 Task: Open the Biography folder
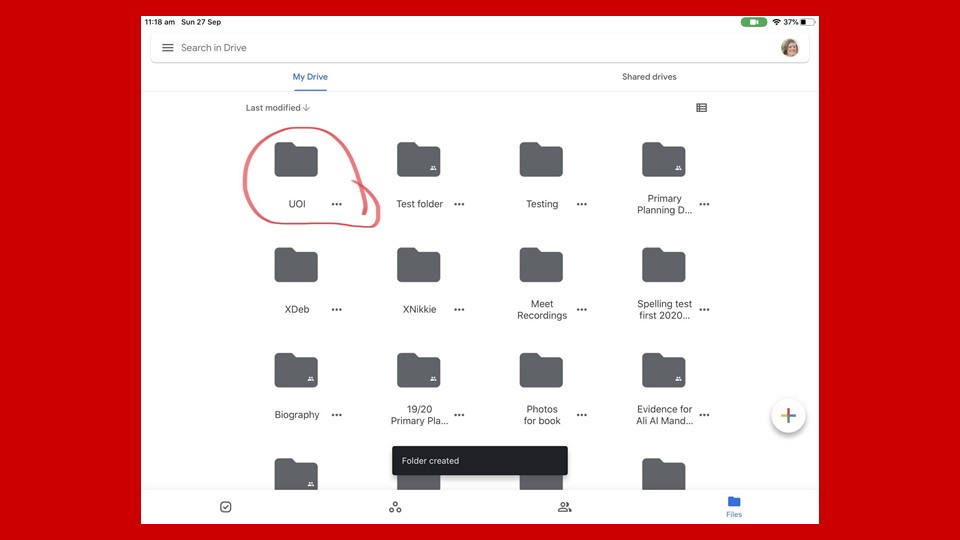click(x=296, y=371)
